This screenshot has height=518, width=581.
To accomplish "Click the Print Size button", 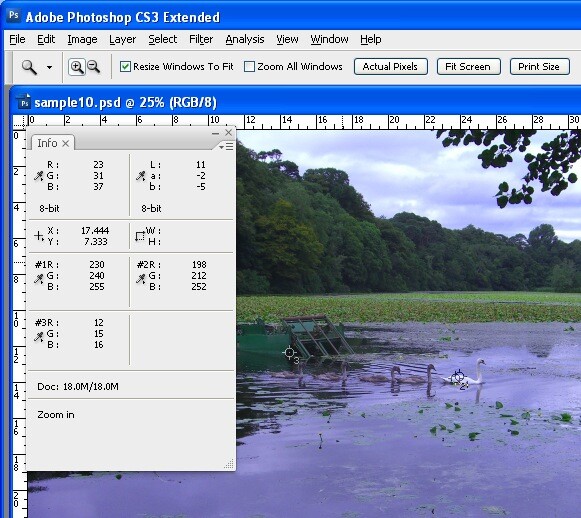I will (540, 67).
